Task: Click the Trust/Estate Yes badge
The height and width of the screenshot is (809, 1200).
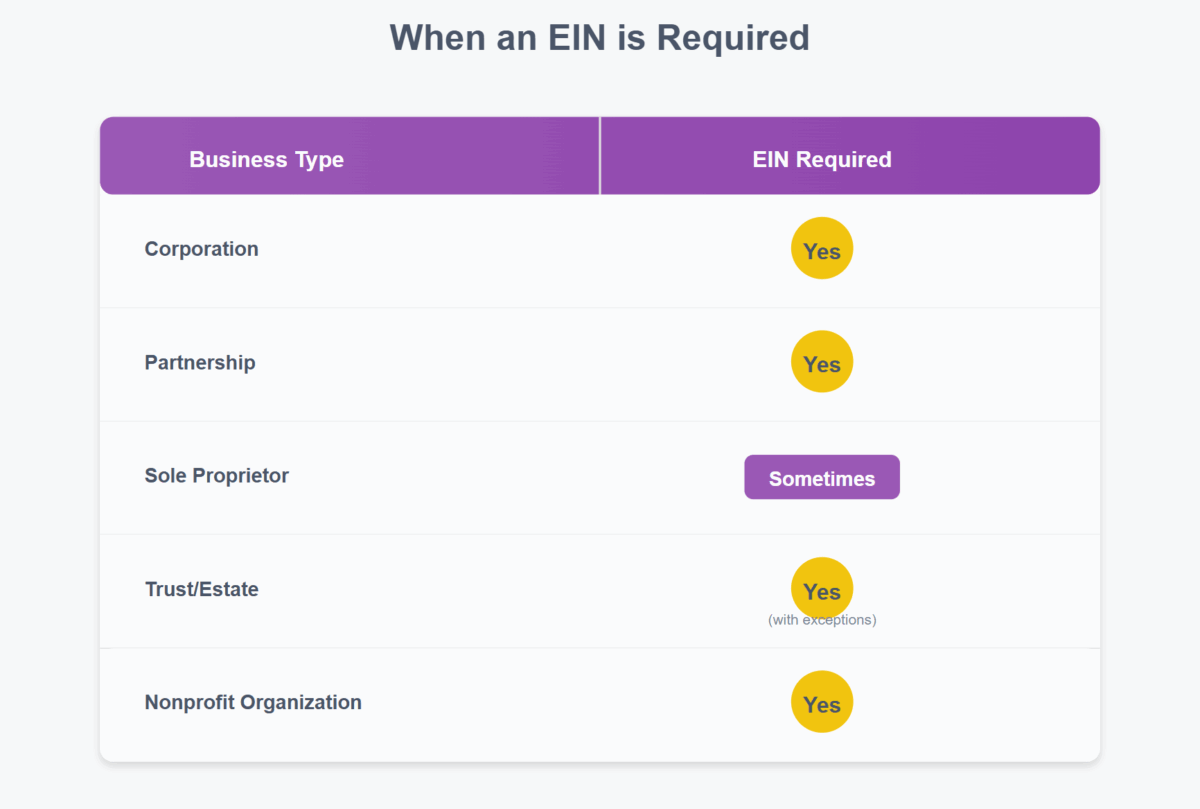Action: [x=822, y=589]
